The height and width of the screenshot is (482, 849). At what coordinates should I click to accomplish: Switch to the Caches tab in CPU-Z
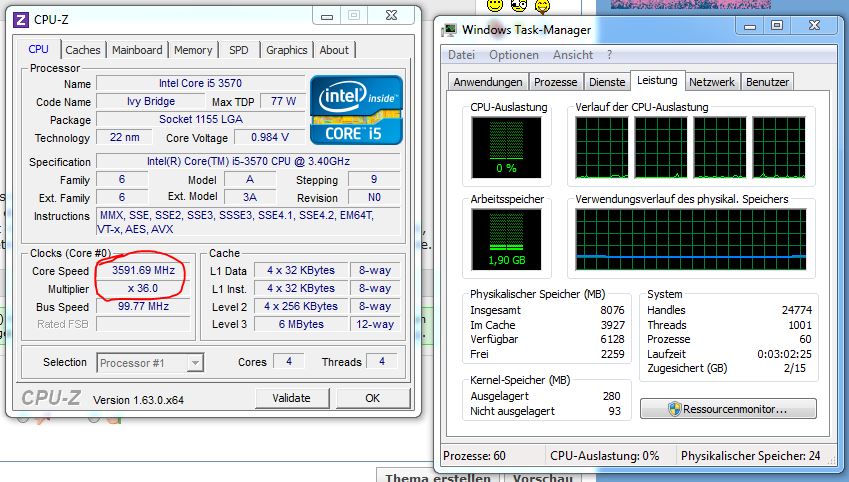click(83, 50)
